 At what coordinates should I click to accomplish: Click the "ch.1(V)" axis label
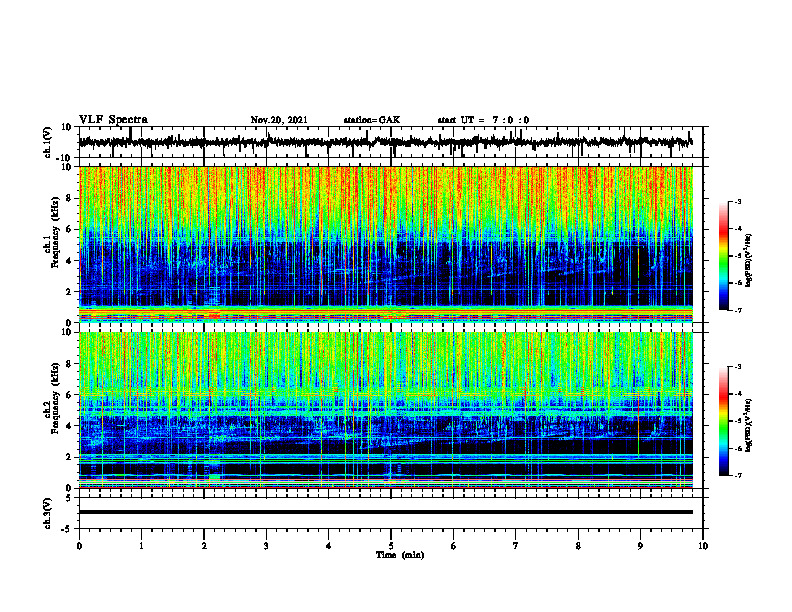tap(48, 142)
